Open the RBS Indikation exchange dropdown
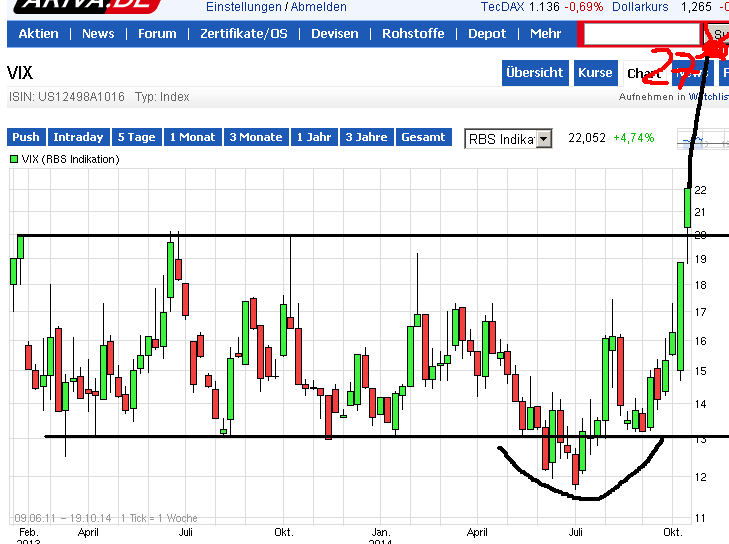 [508, 139]
